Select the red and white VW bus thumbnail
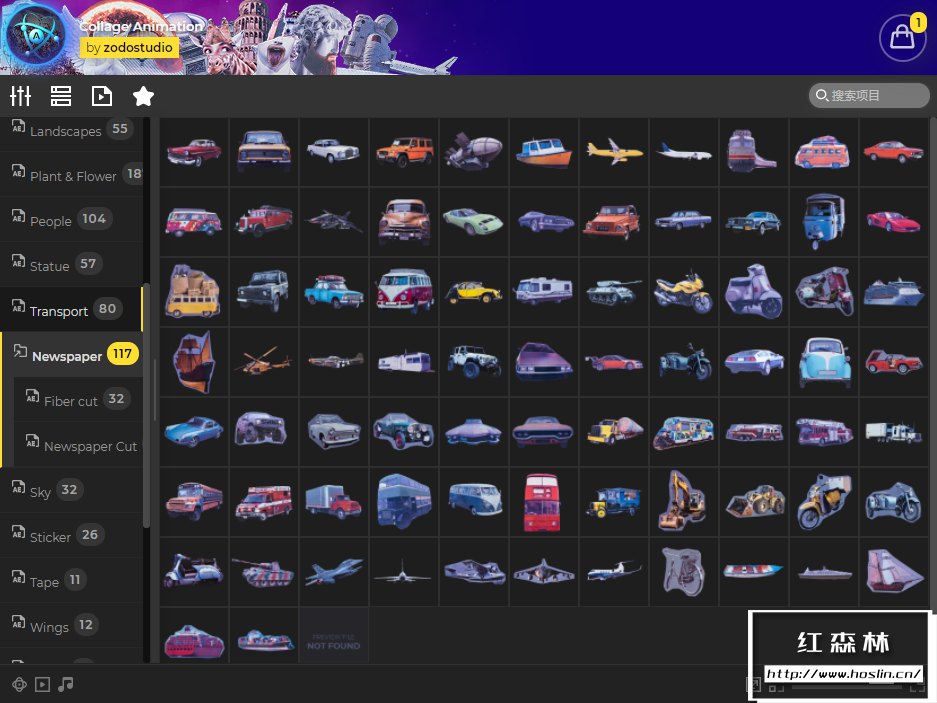This screenshot has width=937, height=703. [404, 292]
